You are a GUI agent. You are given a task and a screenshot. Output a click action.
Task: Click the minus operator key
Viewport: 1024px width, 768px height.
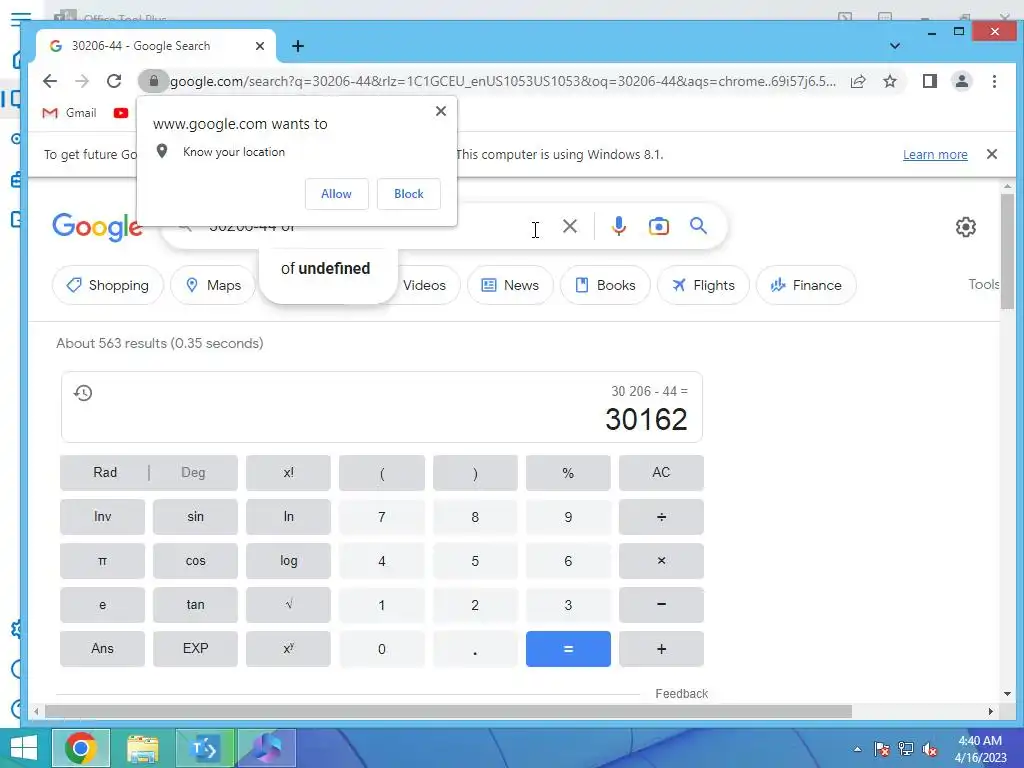(662, 605)
